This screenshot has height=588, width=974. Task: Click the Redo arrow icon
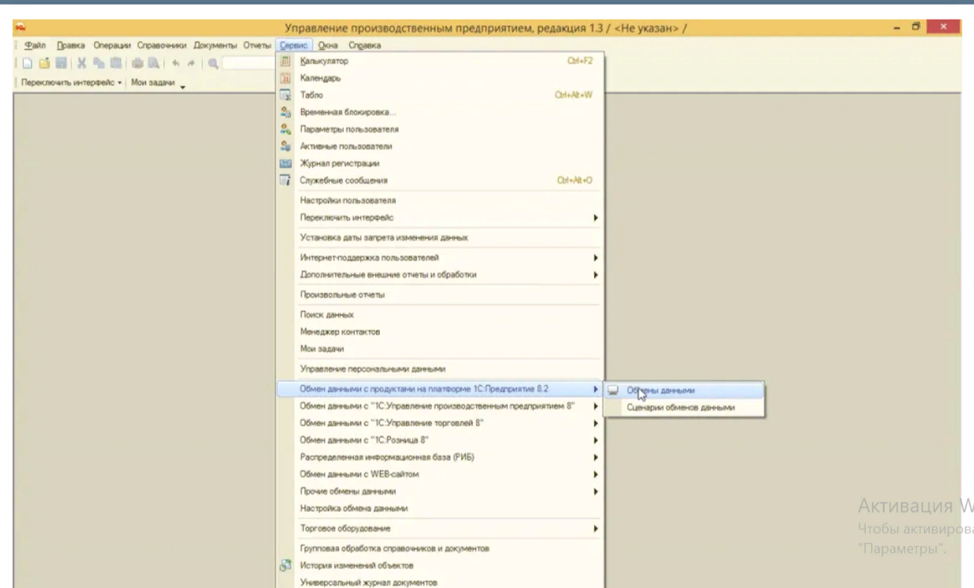pos(191,63)
